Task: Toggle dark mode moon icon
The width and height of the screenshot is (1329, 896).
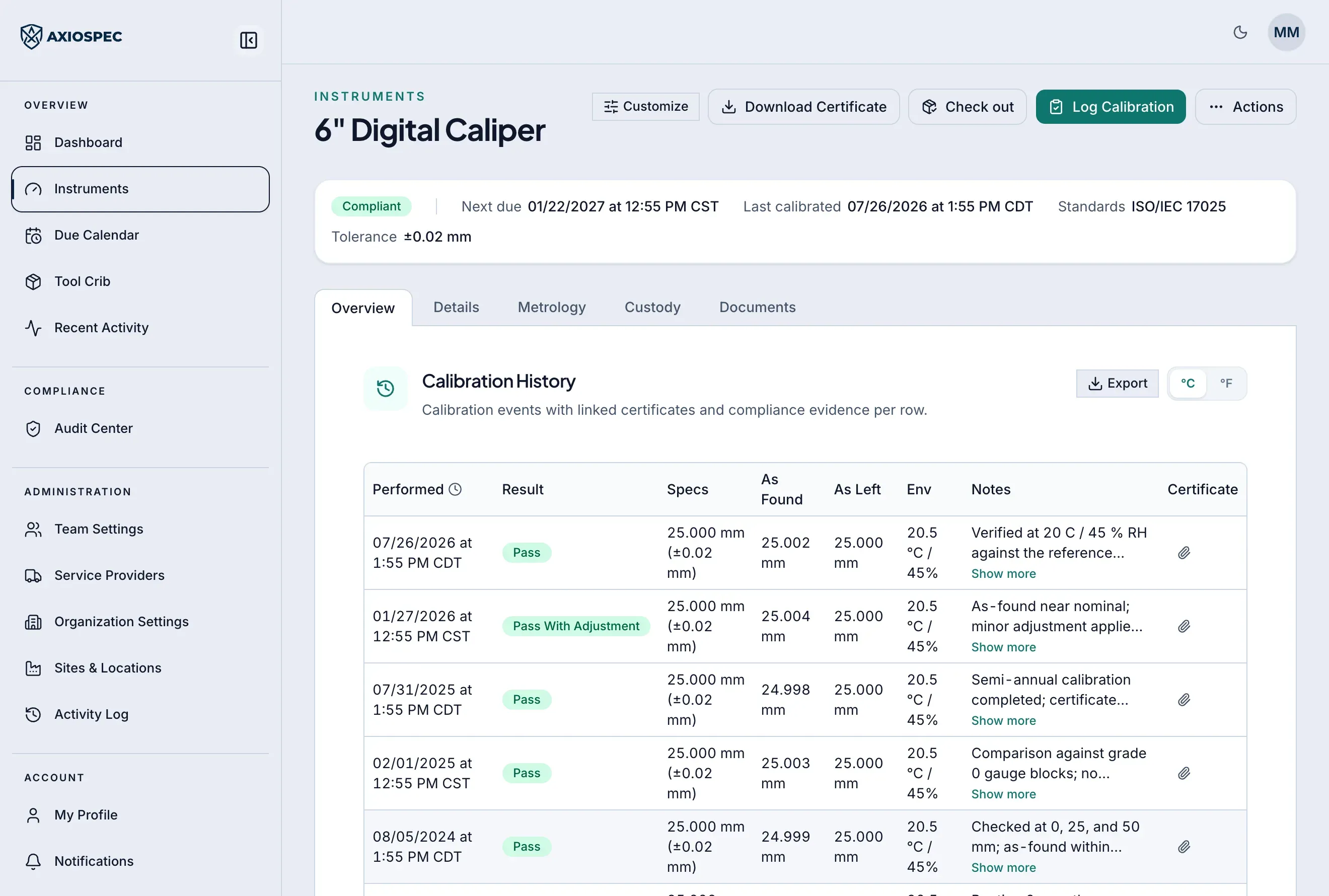Action: pos(1240,33)
